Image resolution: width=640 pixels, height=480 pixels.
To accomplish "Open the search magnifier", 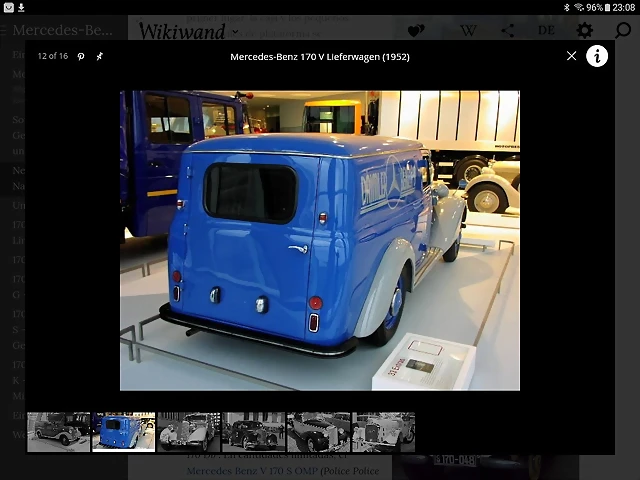I will coord(623,30).
